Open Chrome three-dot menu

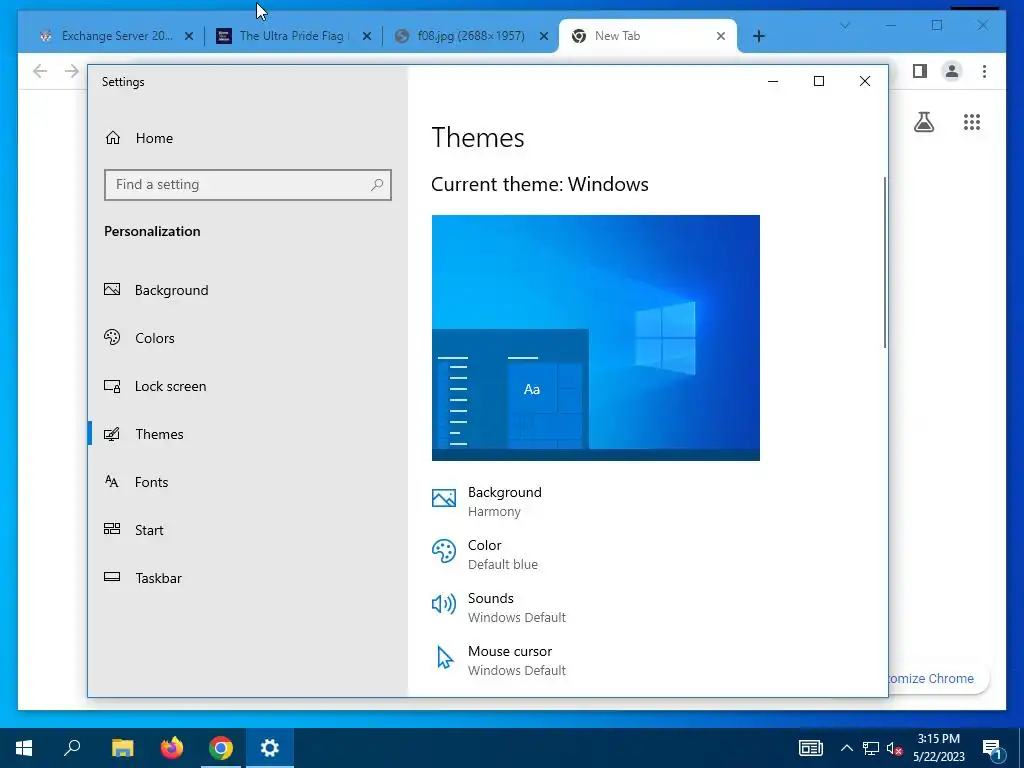[984, 71]
